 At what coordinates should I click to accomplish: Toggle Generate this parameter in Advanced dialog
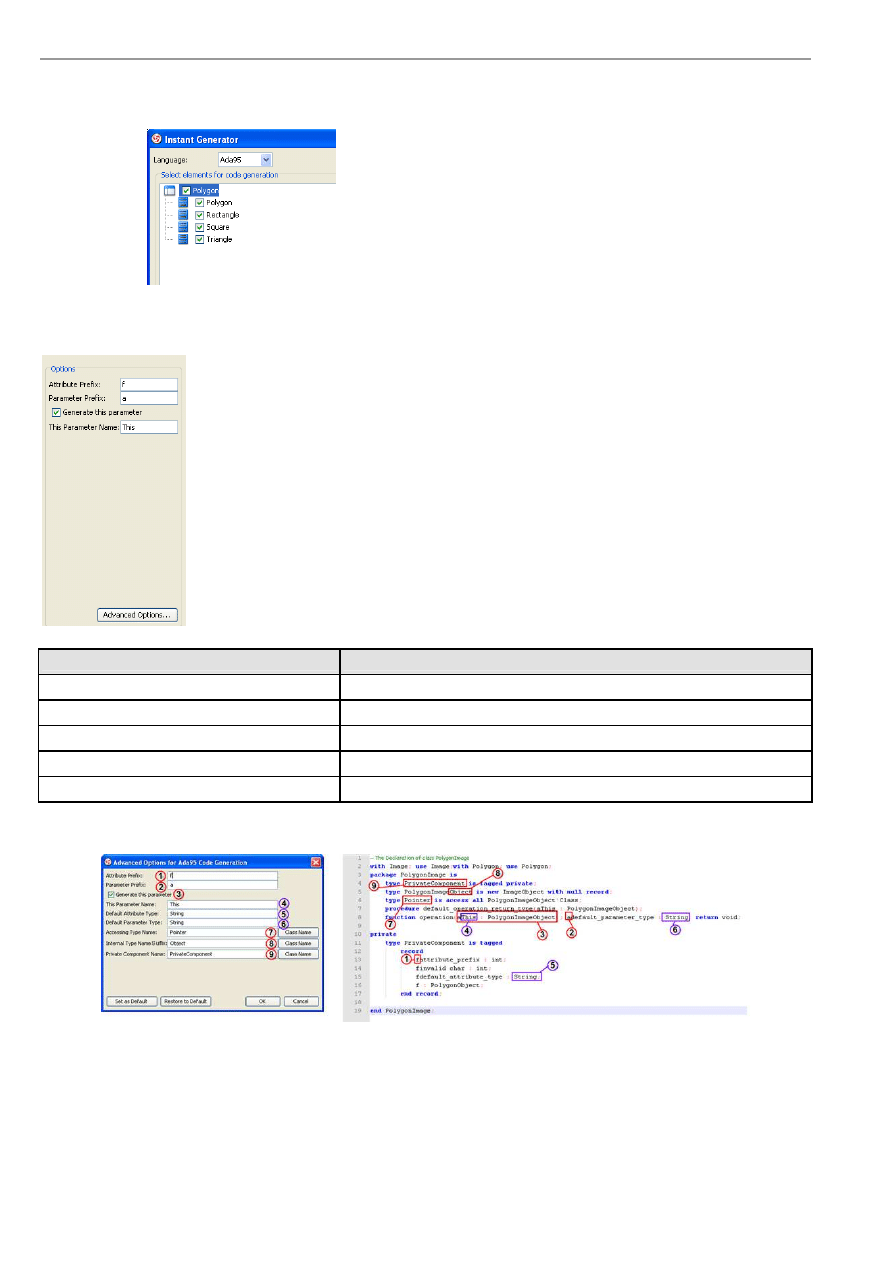click(111, 894)
